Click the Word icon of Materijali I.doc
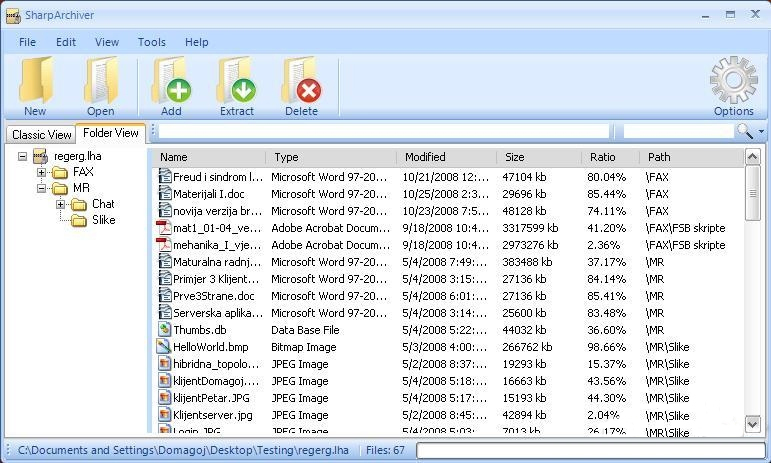Viewport: 771px width, 463px height. 165,194
